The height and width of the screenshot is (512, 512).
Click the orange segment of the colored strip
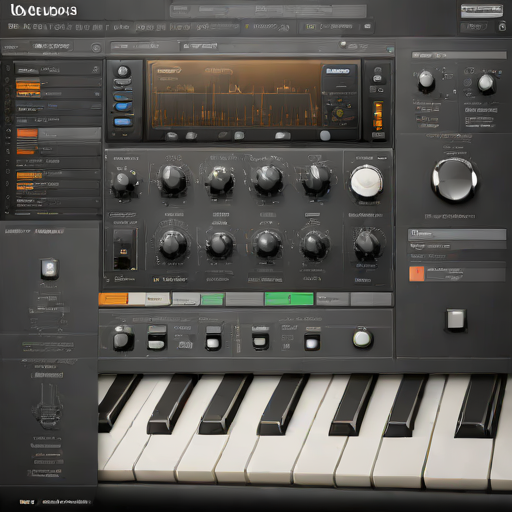(113, 299)
